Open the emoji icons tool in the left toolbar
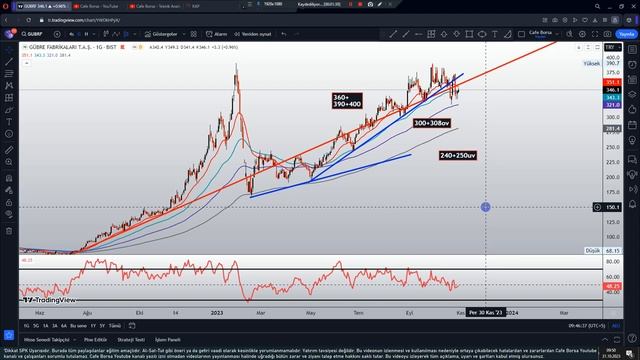 9,134
